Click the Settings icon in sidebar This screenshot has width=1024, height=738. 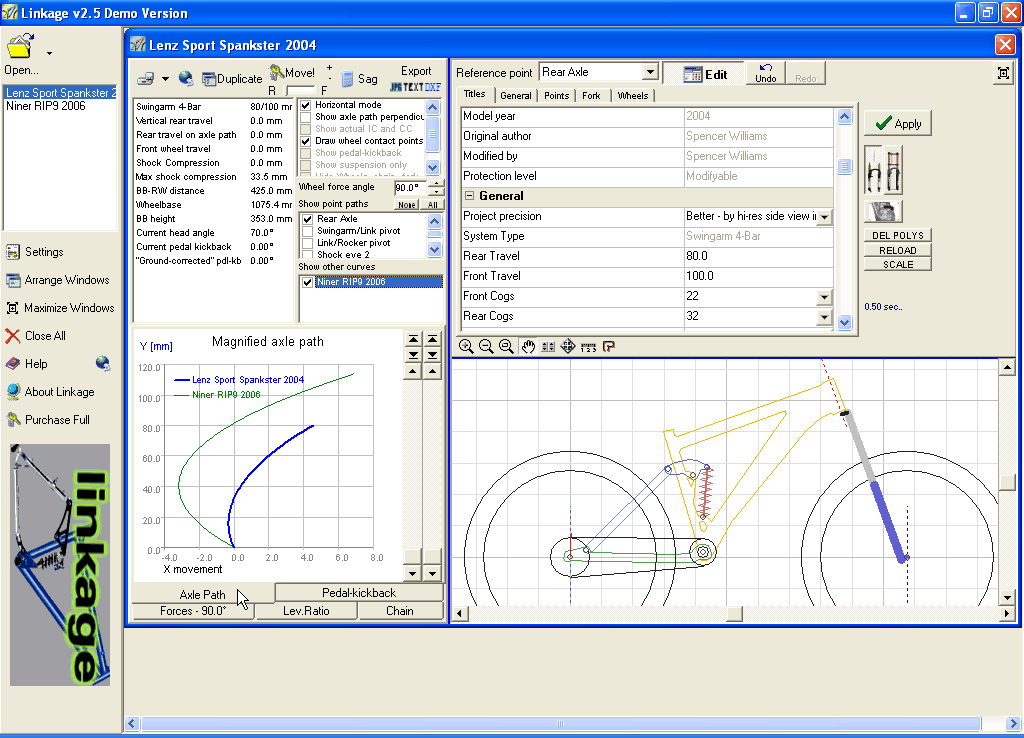pos(12,252)
